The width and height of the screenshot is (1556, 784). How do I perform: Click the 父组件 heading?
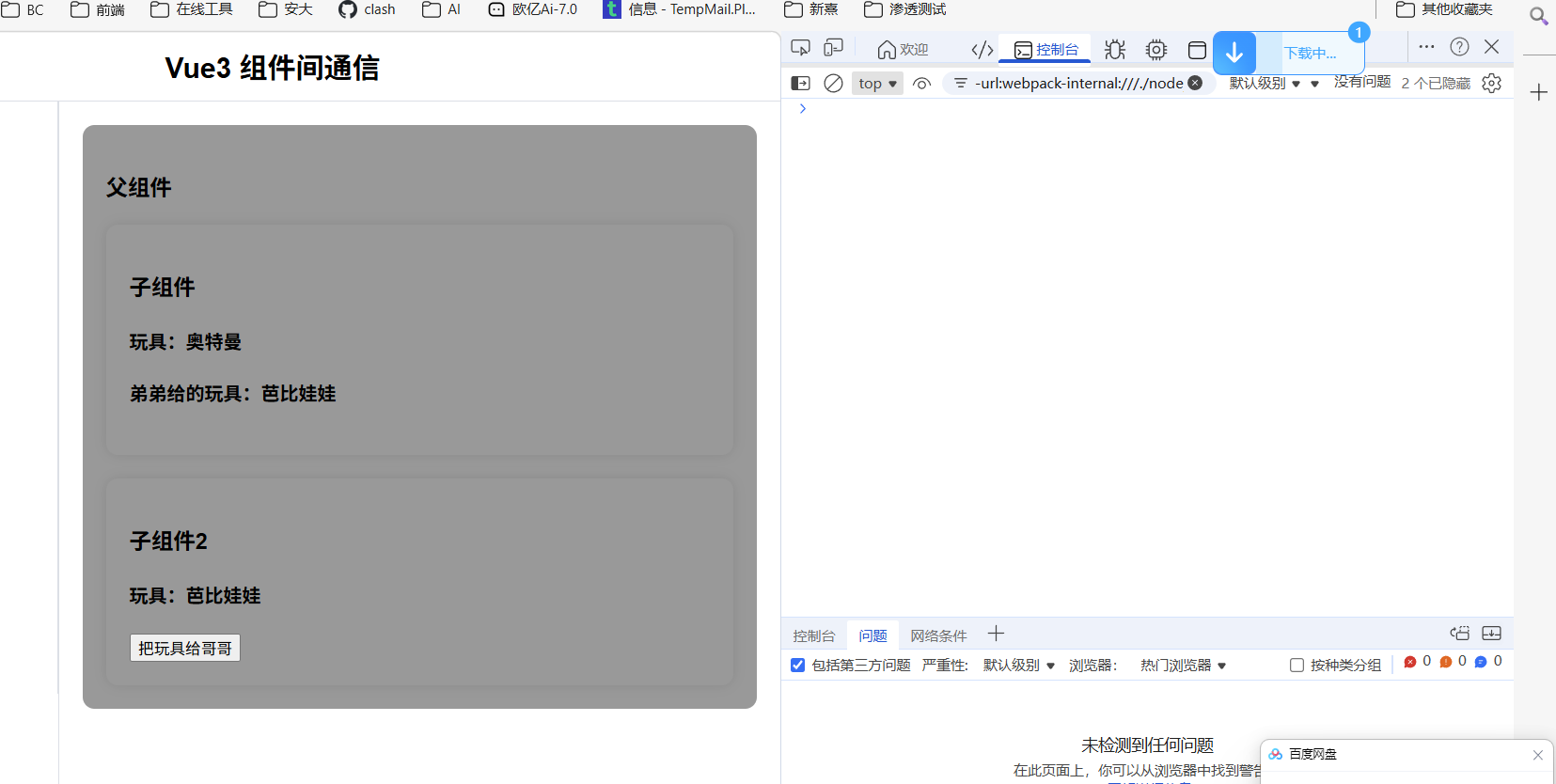click(x=138, y=188)
